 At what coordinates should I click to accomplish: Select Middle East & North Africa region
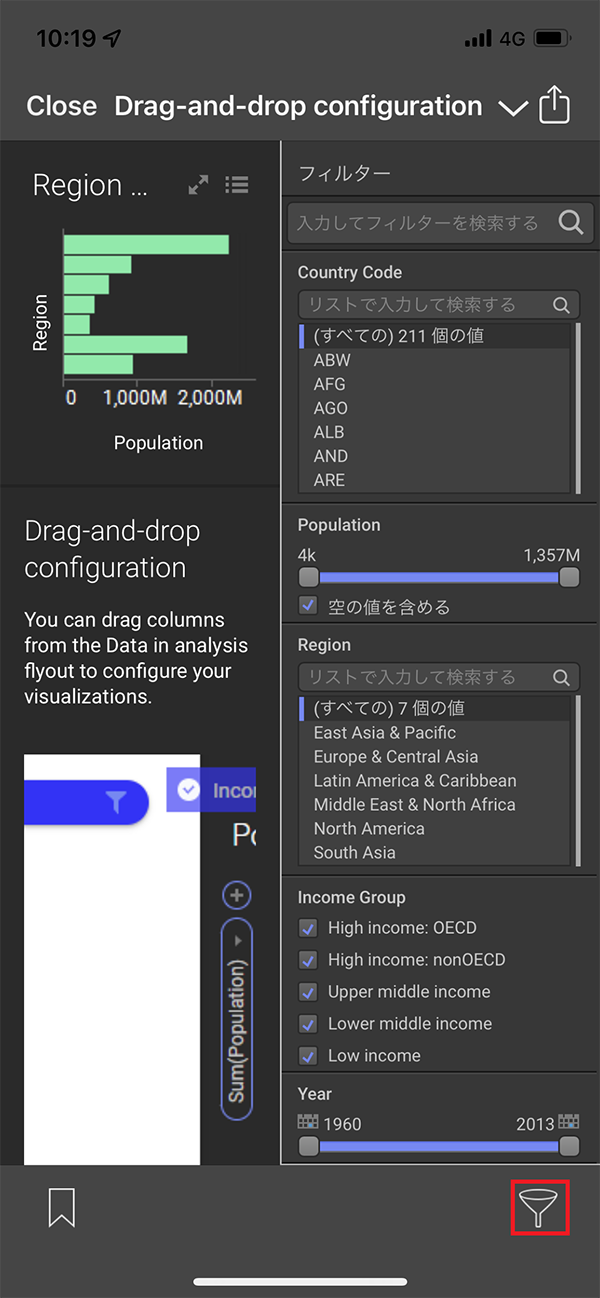(x=434, y=805)
